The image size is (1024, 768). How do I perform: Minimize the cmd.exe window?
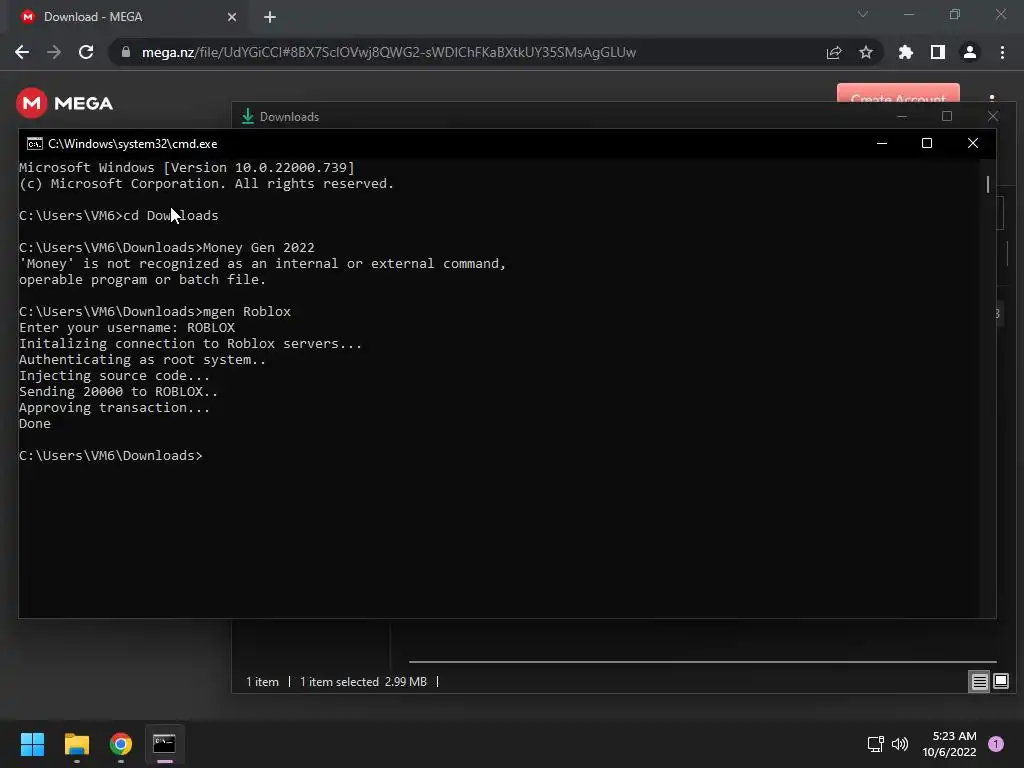882,143
